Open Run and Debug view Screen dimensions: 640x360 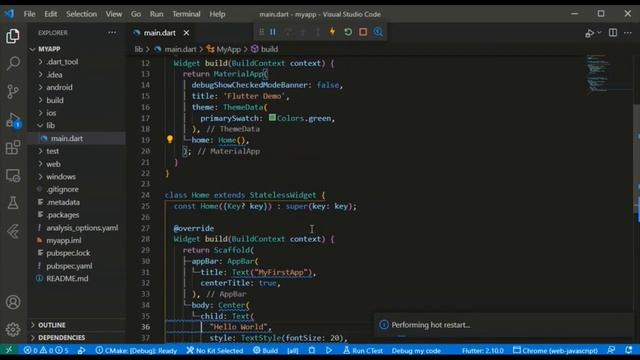coord(13,120)
